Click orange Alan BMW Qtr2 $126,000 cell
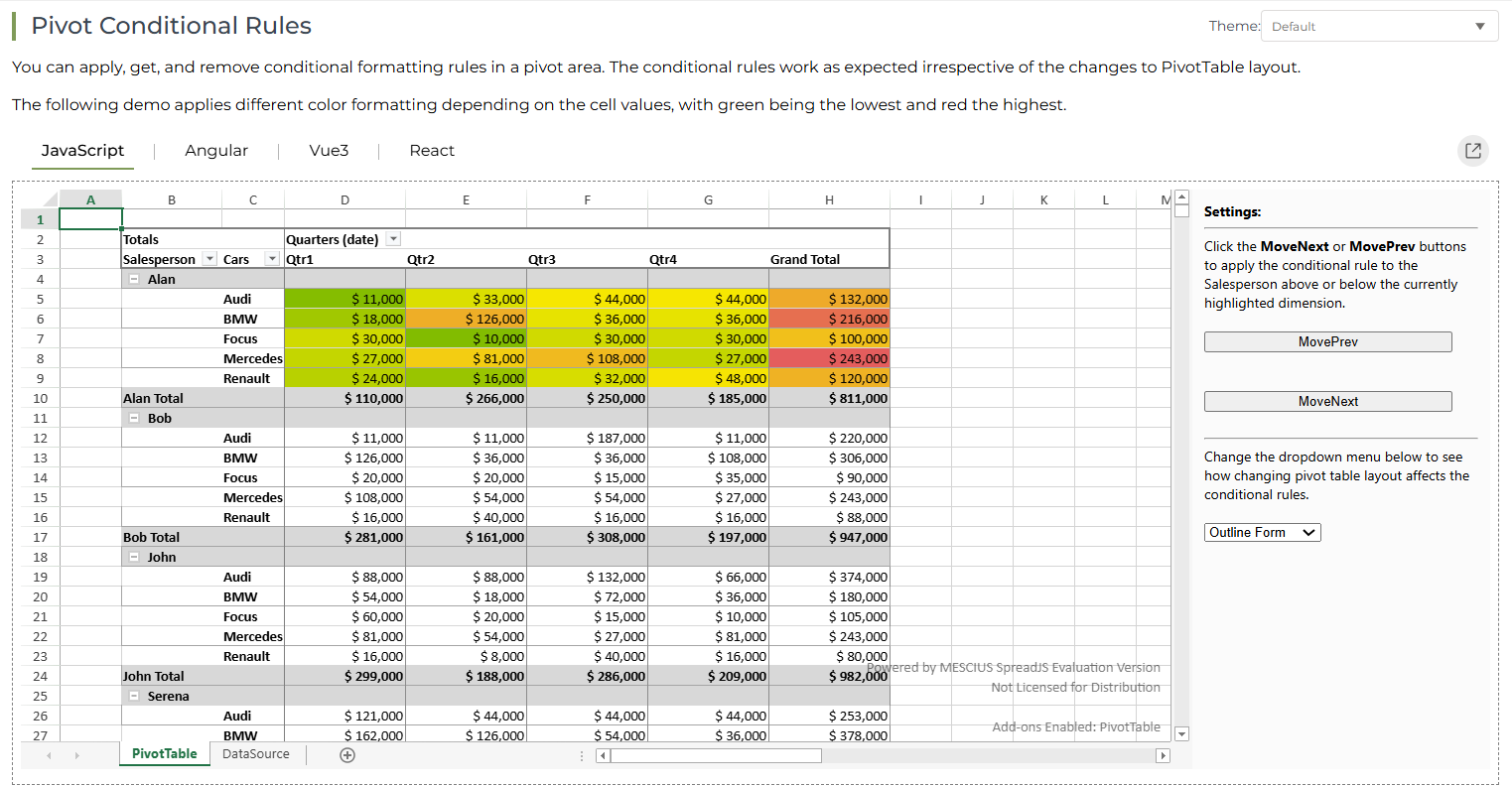The width and height of the screenshot is (1512, 787). [466, 319]
